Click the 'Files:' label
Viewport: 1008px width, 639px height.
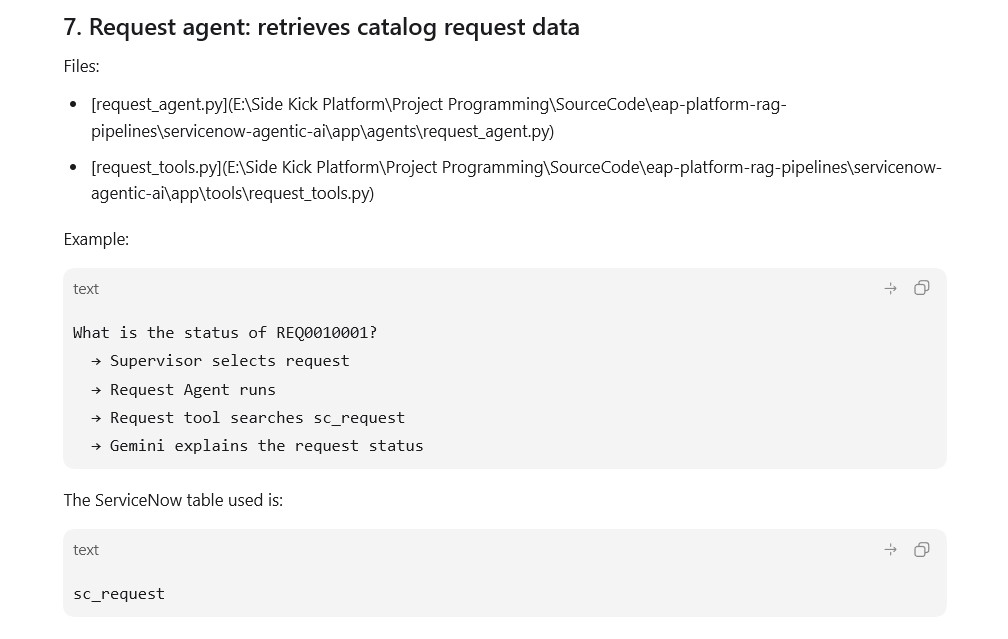[81, 66]
